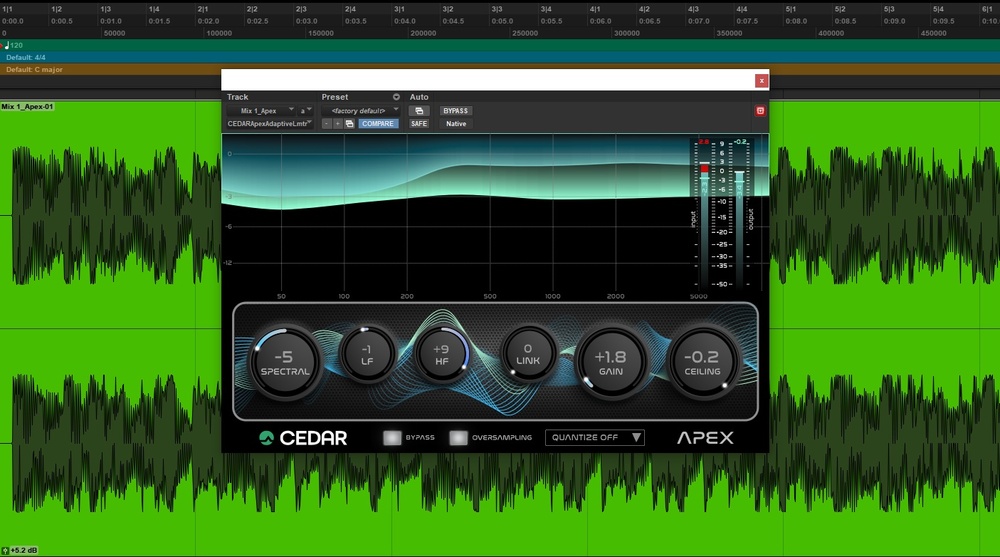Image resolution: width=1000 pixels, height=557 pixels.
Task: Click the COMPARE button
Action: click(x=378, y=124)
